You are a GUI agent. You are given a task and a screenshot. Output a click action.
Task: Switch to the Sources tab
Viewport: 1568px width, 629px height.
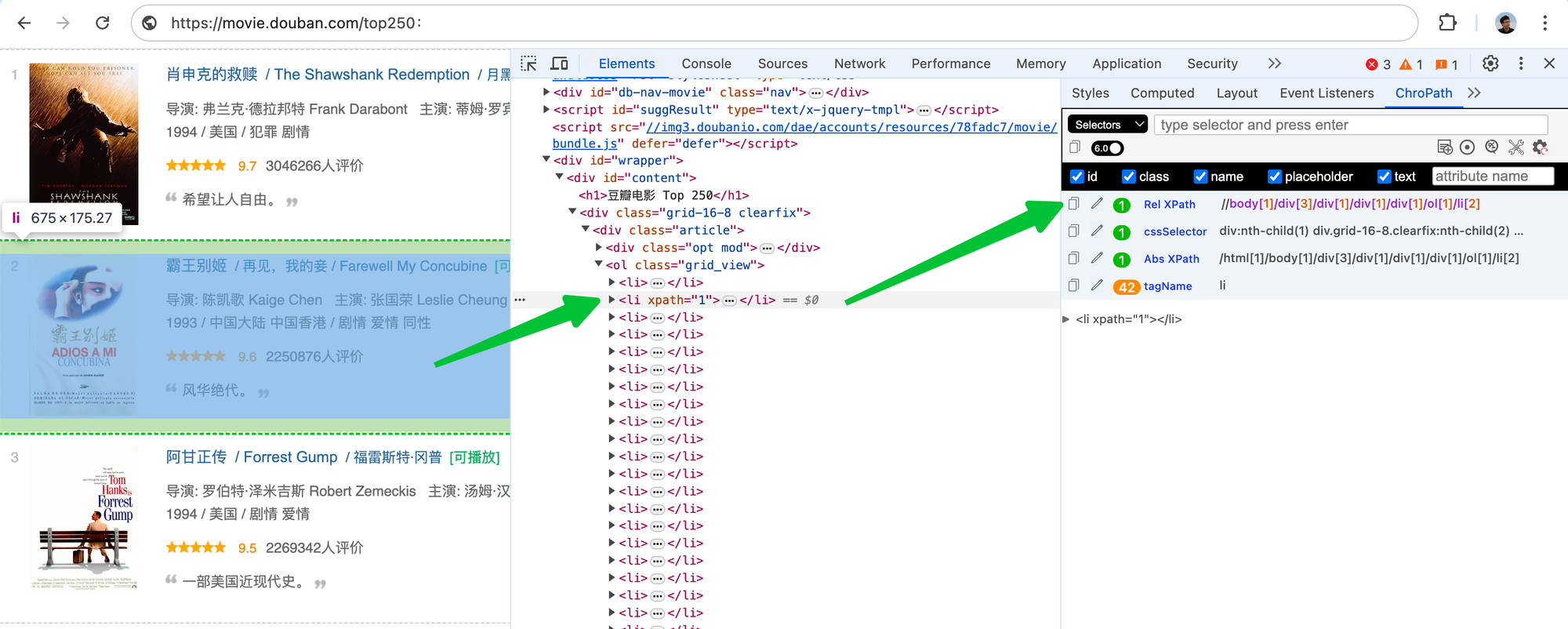782,64
